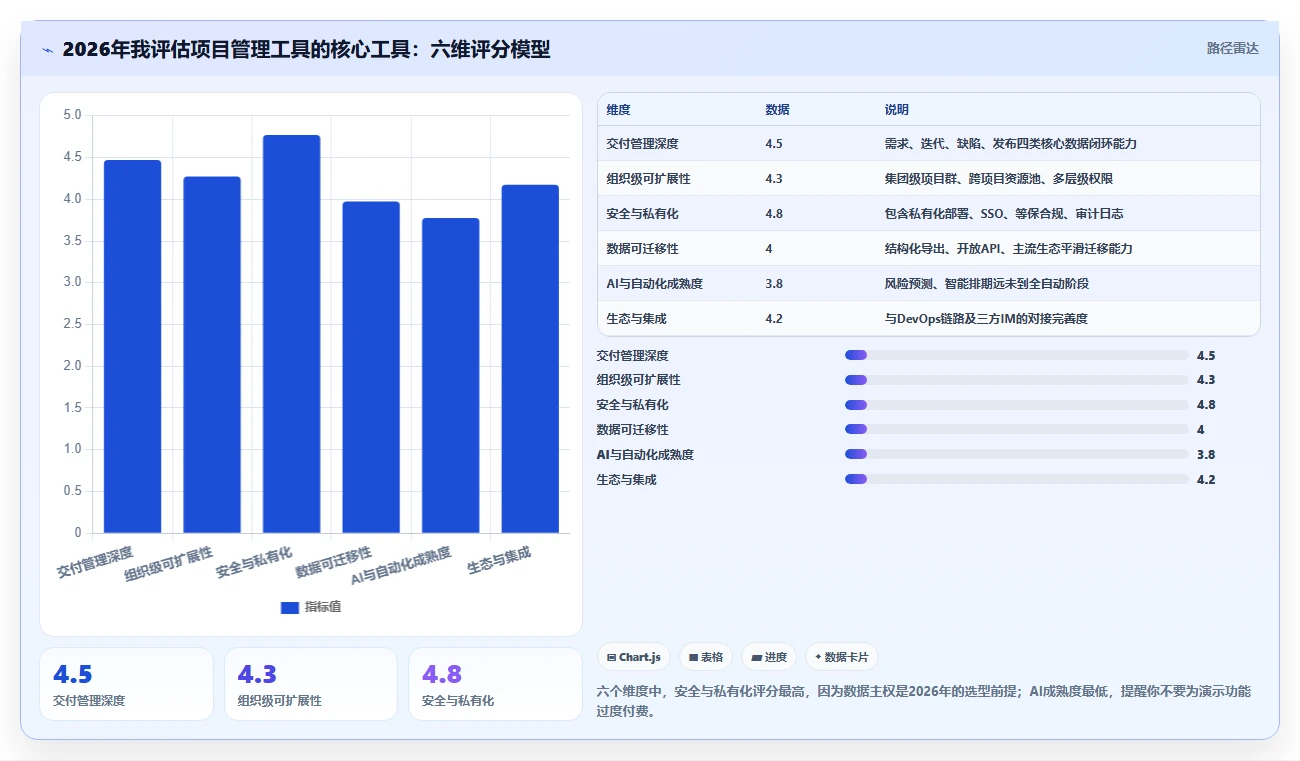Image resolution: width=1300 pixels, height=761 pixels.
Task: Toggle the 指标值 legend swatch
Action: point(290,607)
